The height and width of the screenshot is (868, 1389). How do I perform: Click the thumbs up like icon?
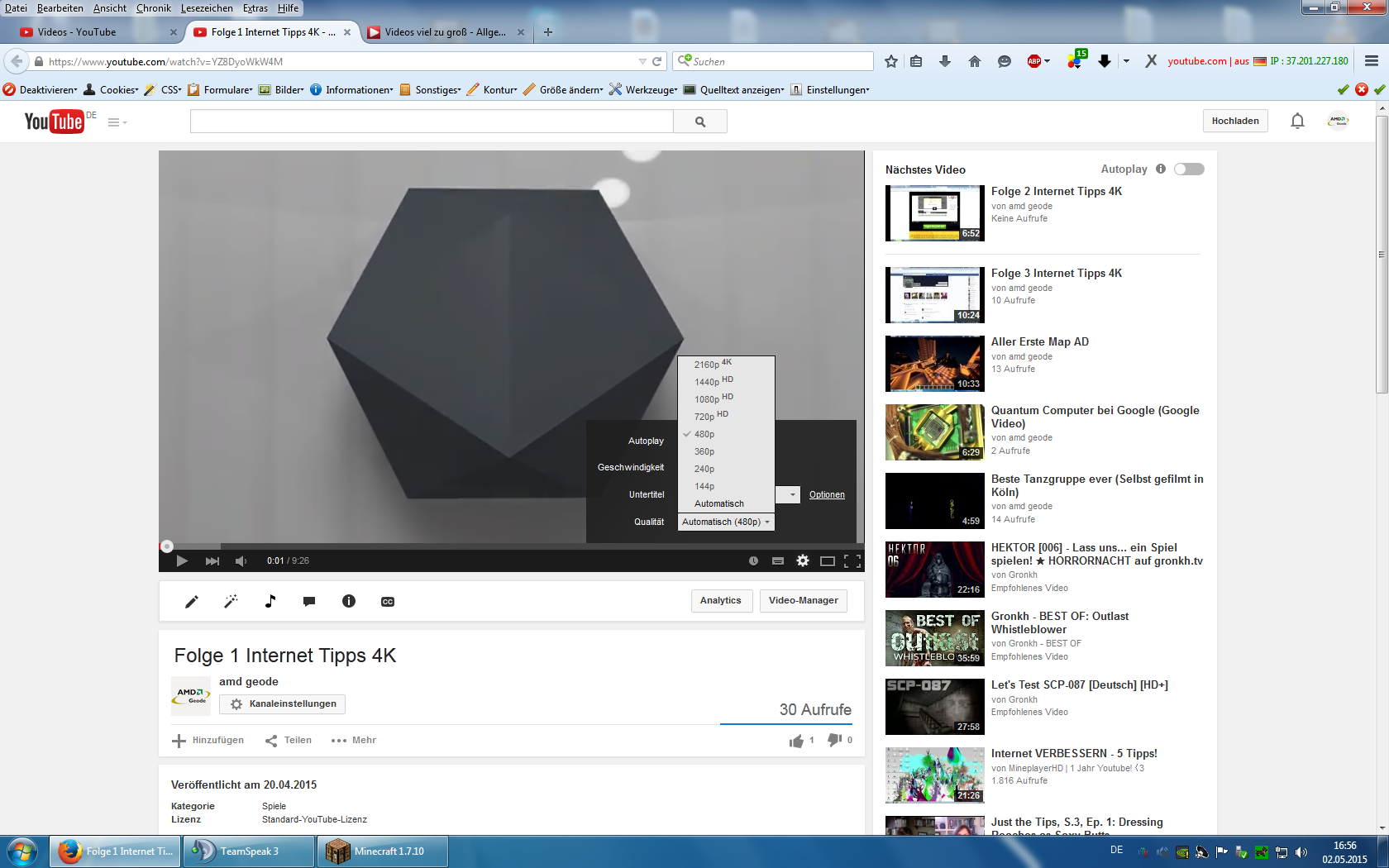[x=796, y=741]
